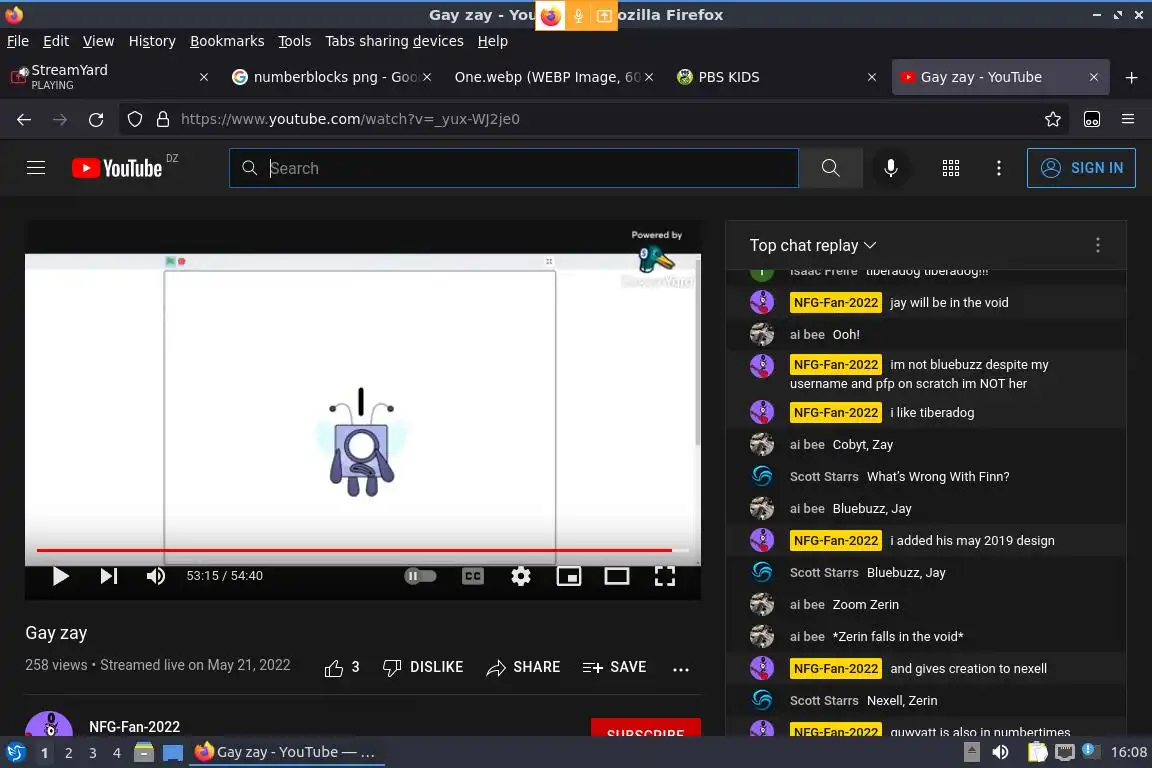This screenshot has width=1152, height=768.
Task: Click 'Streamed live on May 21, 2022' text
Action: pos(195,665)
